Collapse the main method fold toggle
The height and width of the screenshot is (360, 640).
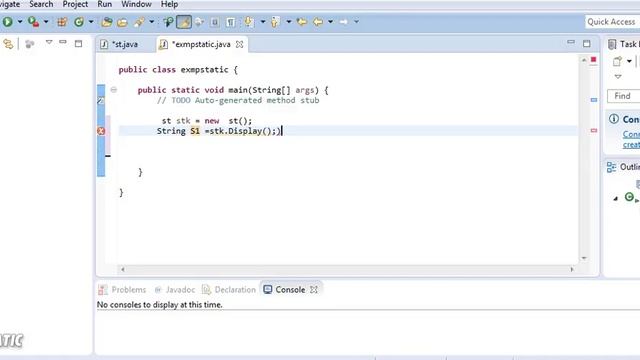click(114, 90)
